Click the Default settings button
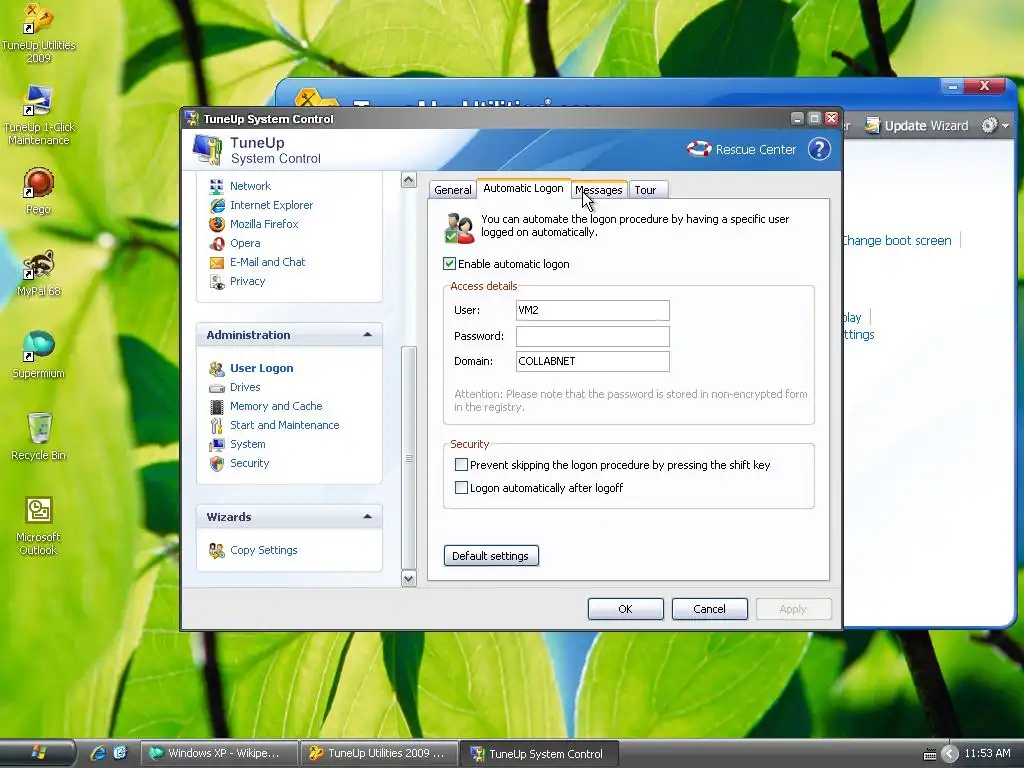 click(491, 556)
